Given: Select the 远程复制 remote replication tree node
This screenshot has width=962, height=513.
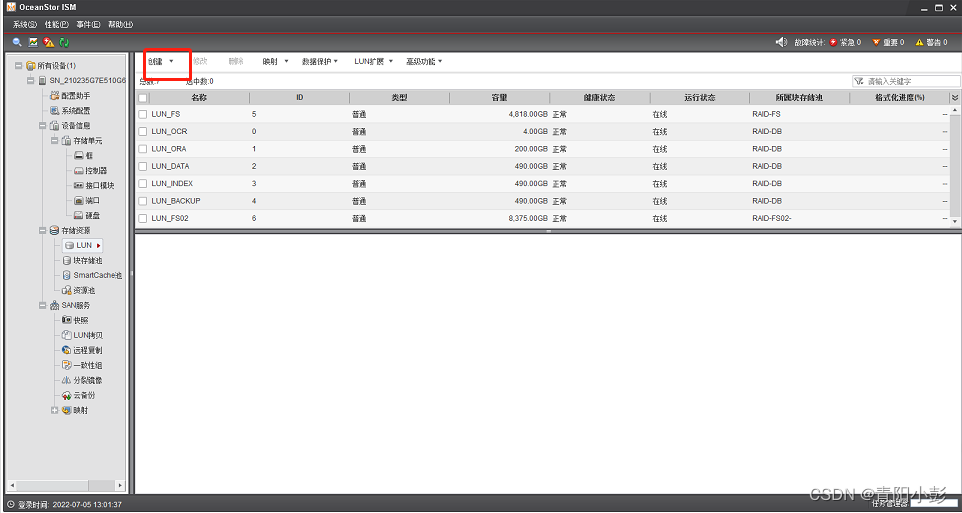Looking at the screenshot, I should tap(82, 350).
